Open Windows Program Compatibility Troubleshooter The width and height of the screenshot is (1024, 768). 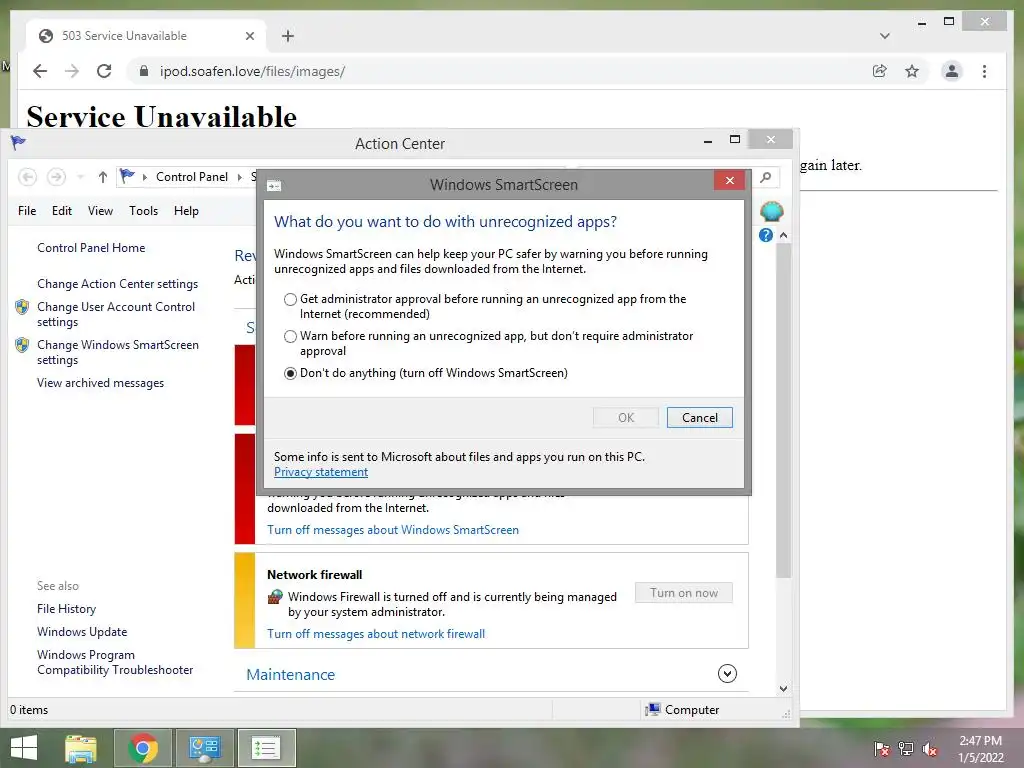click(x=115, y=662)
